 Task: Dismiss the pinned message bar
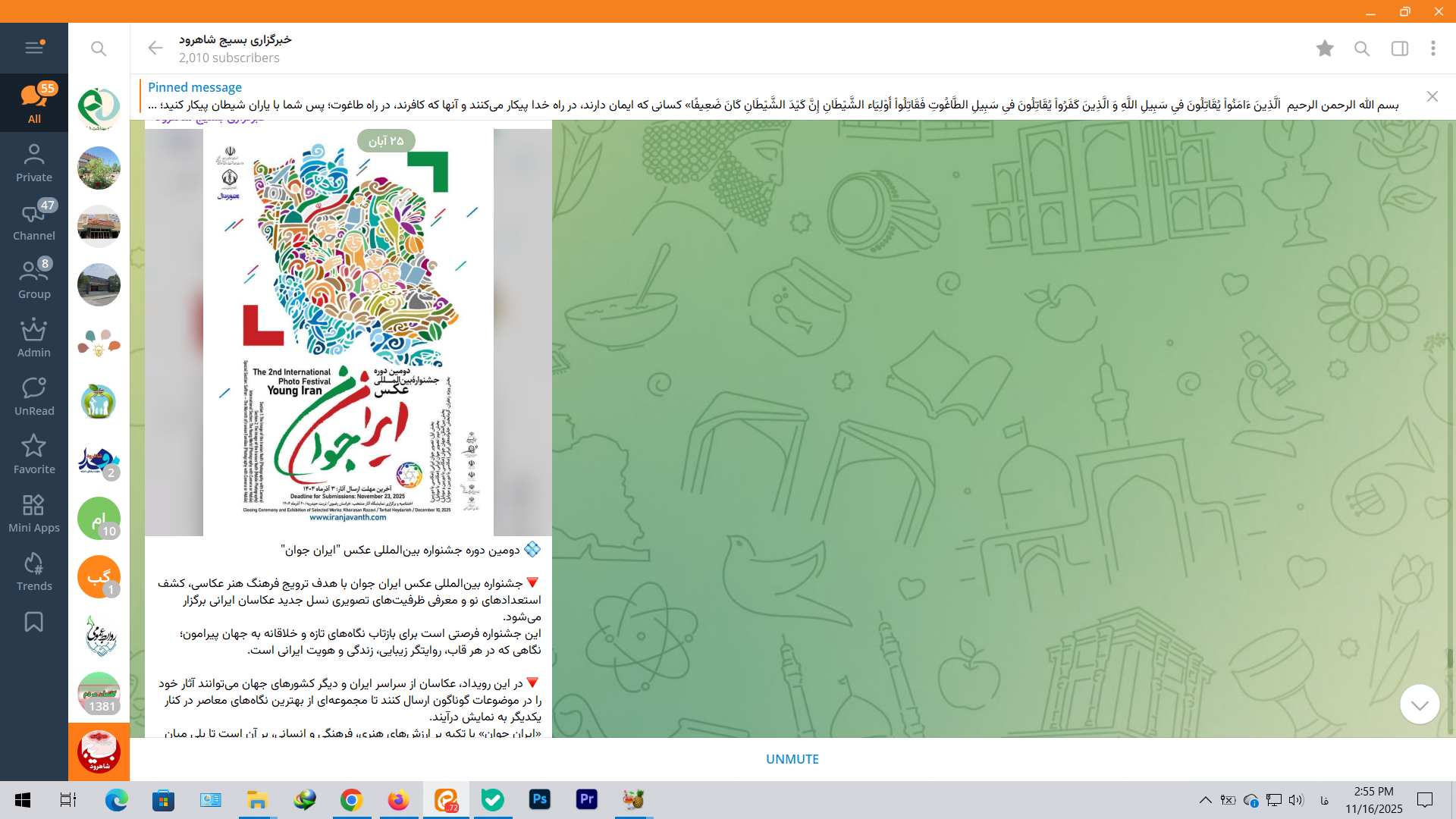(x=1432, y=96)
